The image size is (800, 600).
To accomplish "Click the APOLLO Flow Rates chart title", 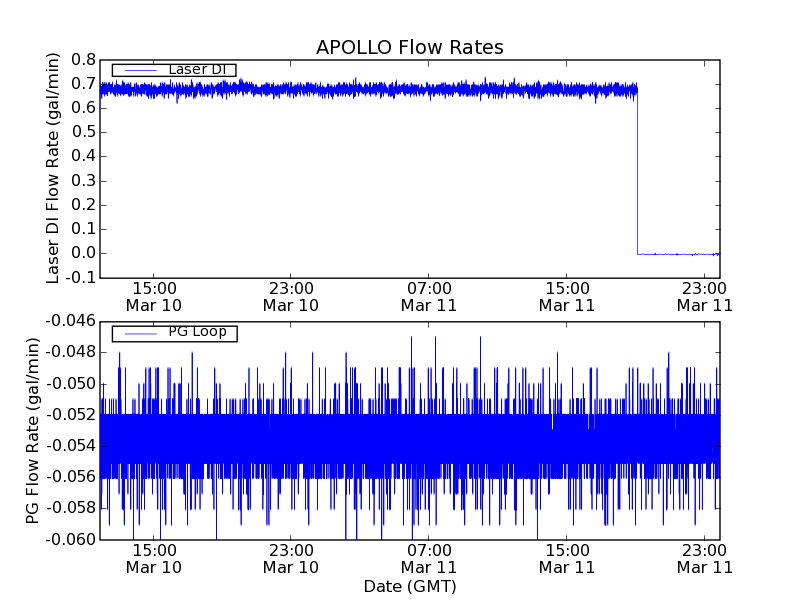I will coord(409,47).
